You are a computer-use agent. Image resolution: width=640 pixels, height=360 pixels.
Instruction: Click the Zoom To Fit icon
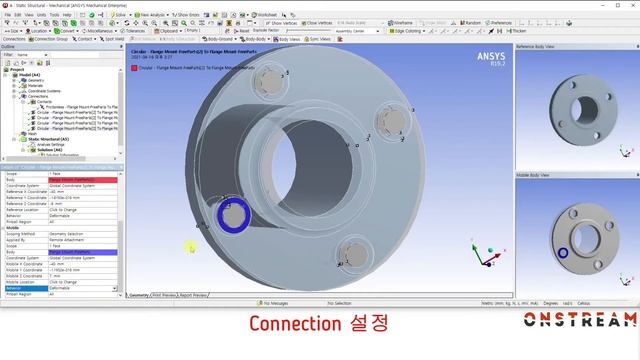click(x=165, y=23)
